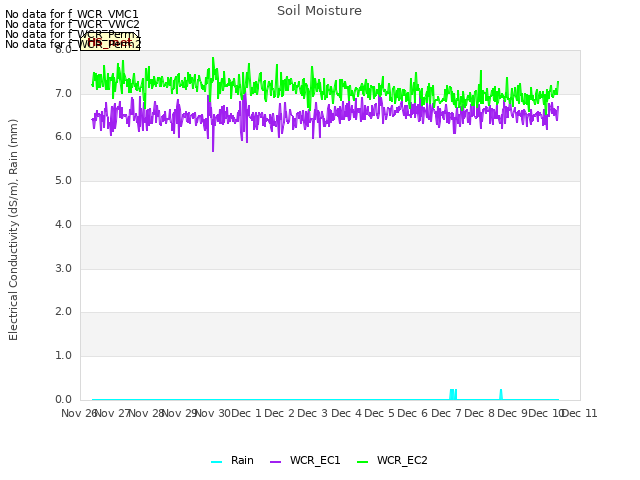Click the 7.0 y-axis tick label
The height and width of the screenshot is (480, 640).
(63, 94)
